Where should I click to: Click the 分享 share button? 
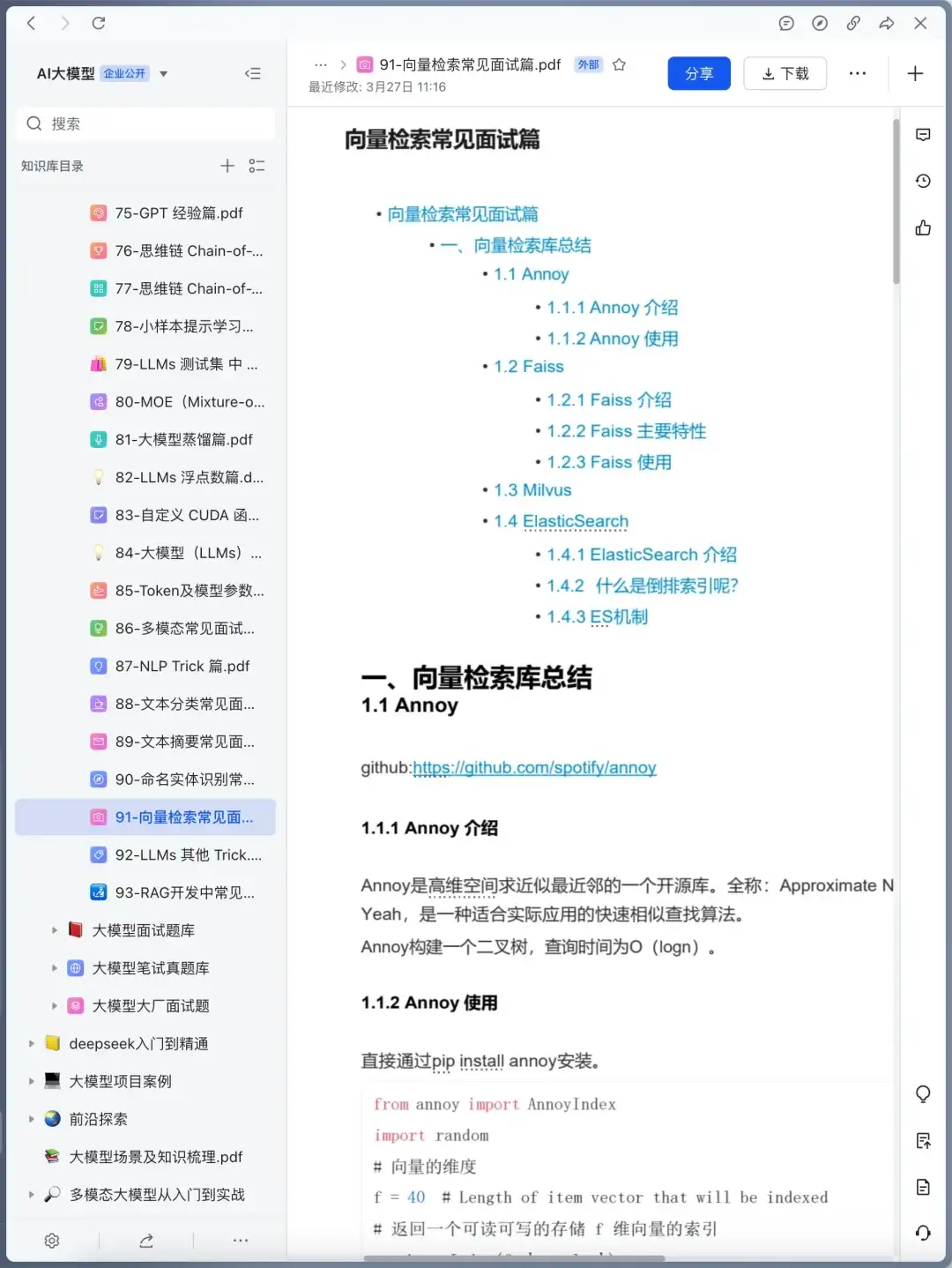click(699, 73)
